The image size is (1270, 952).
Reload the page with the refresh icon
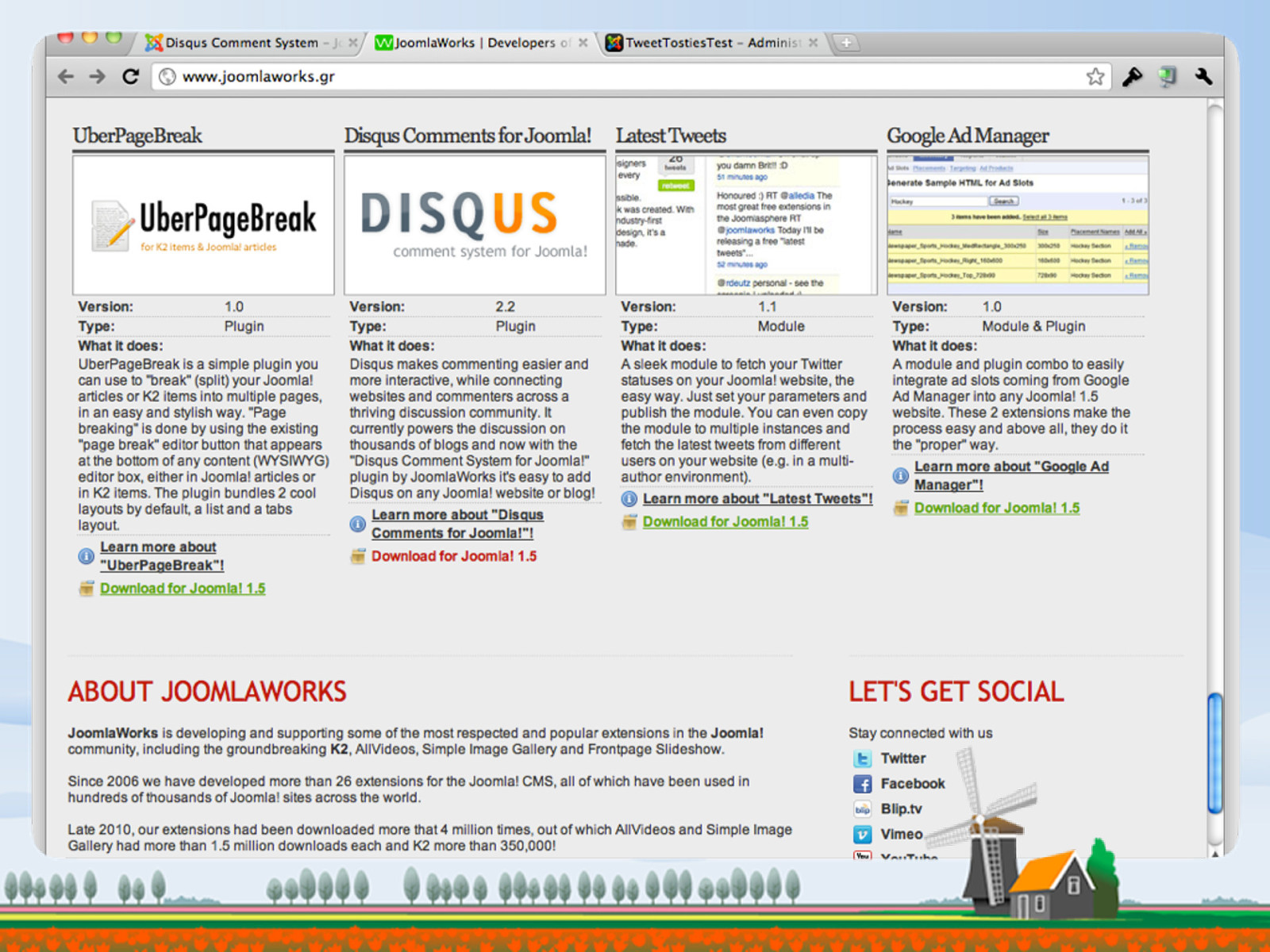130,76
